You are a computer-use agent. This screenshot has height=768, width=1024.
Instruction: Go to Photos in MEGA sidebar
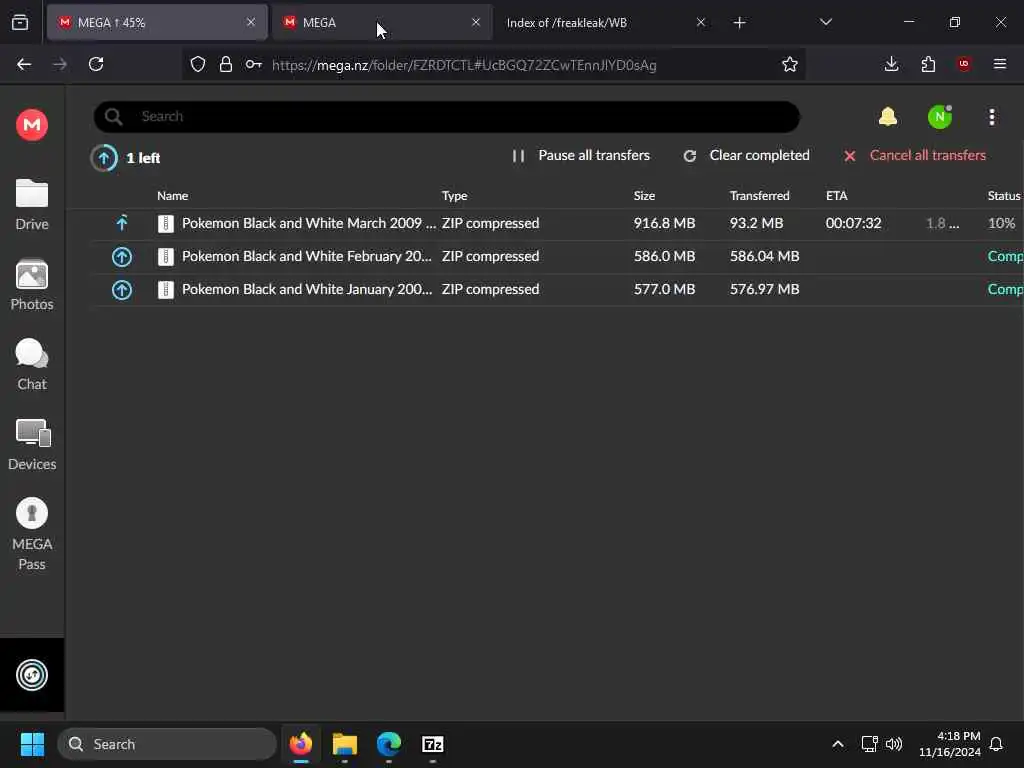point(32,285)
